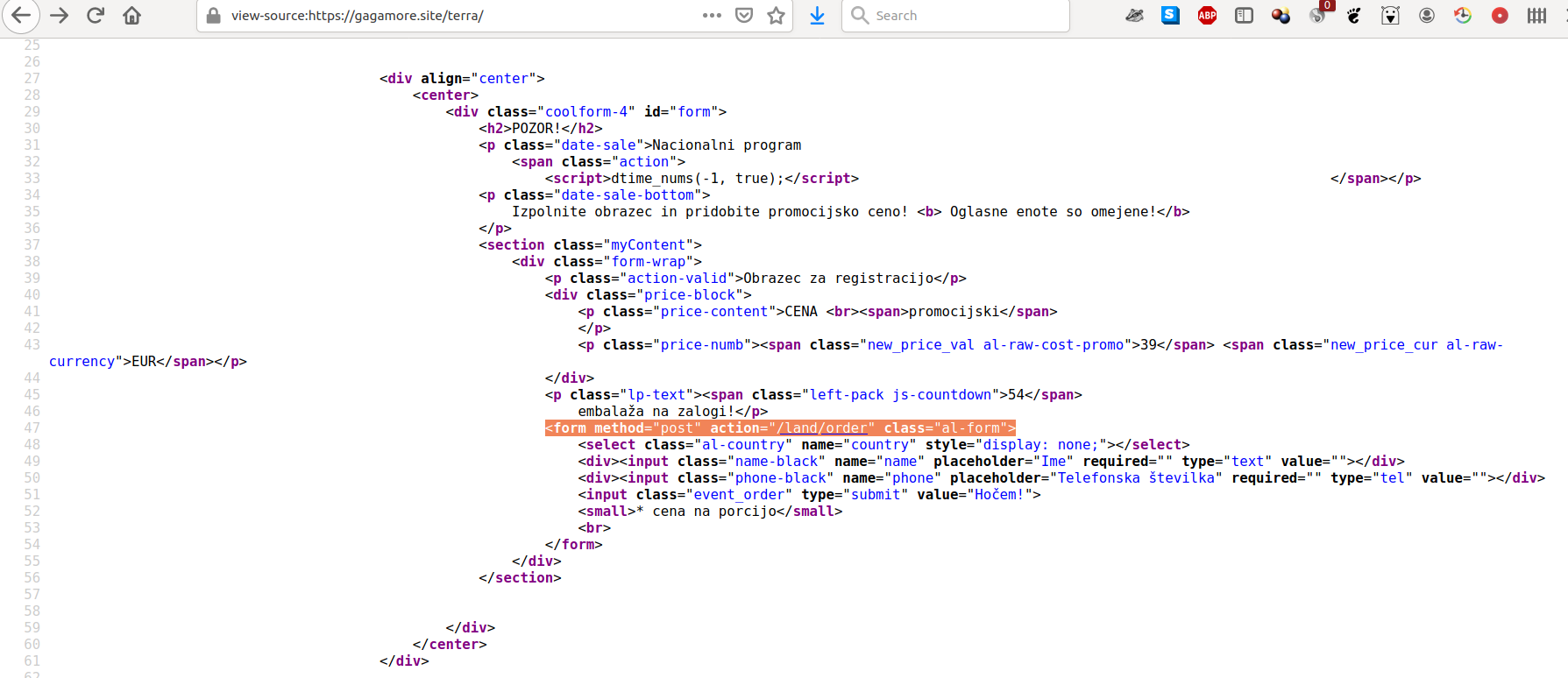Click the "price-block" class value
Viewport: 1568px width, 678px height.
(x=690, y=295)
